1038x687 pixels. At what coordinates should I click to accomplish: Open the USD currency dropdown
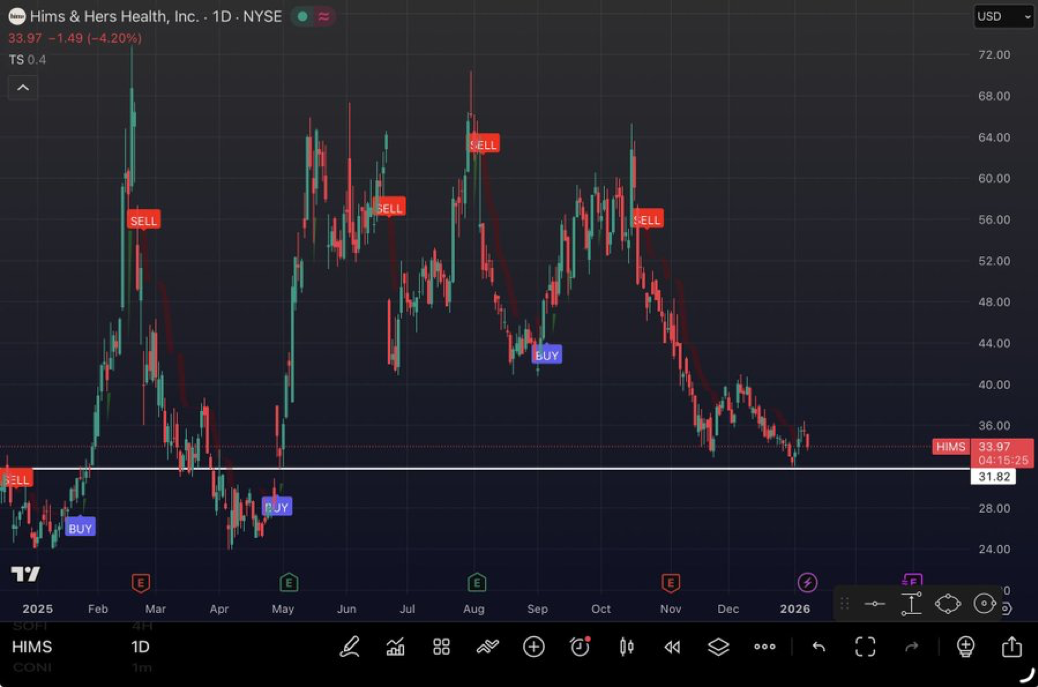click(1004, 17)
